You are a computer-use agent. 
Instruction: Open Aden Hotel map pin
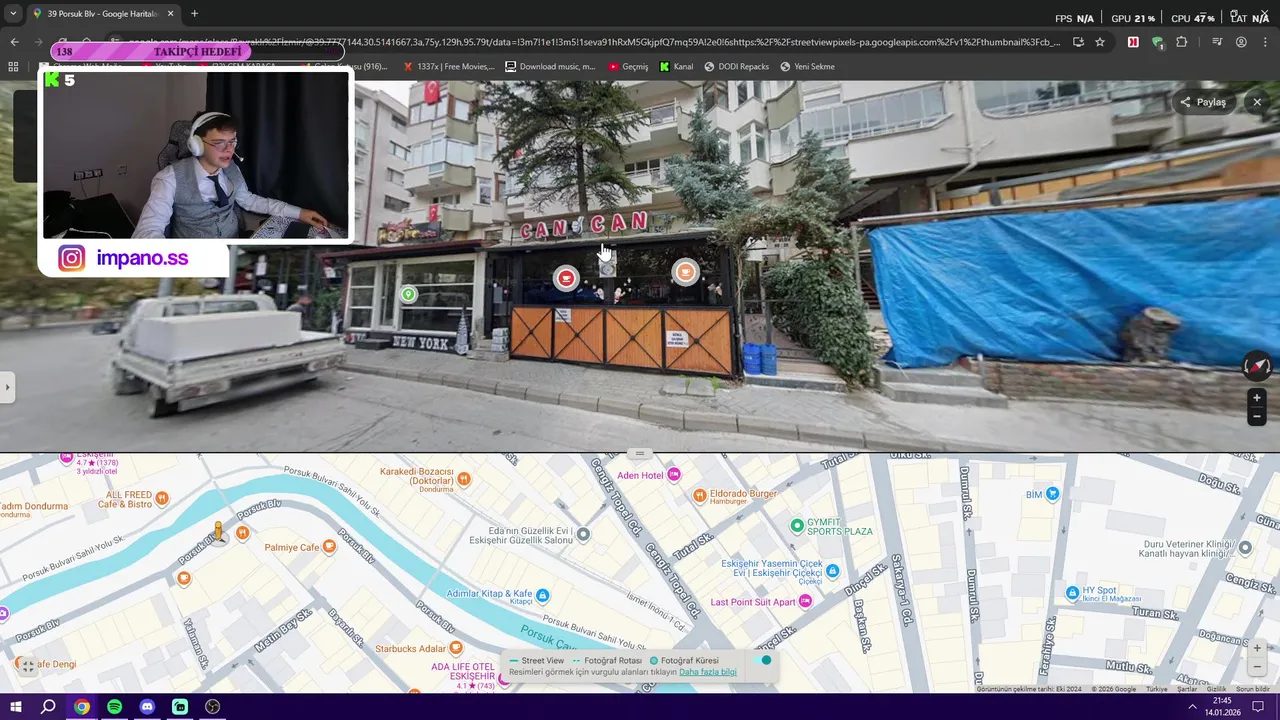[674, 474]
